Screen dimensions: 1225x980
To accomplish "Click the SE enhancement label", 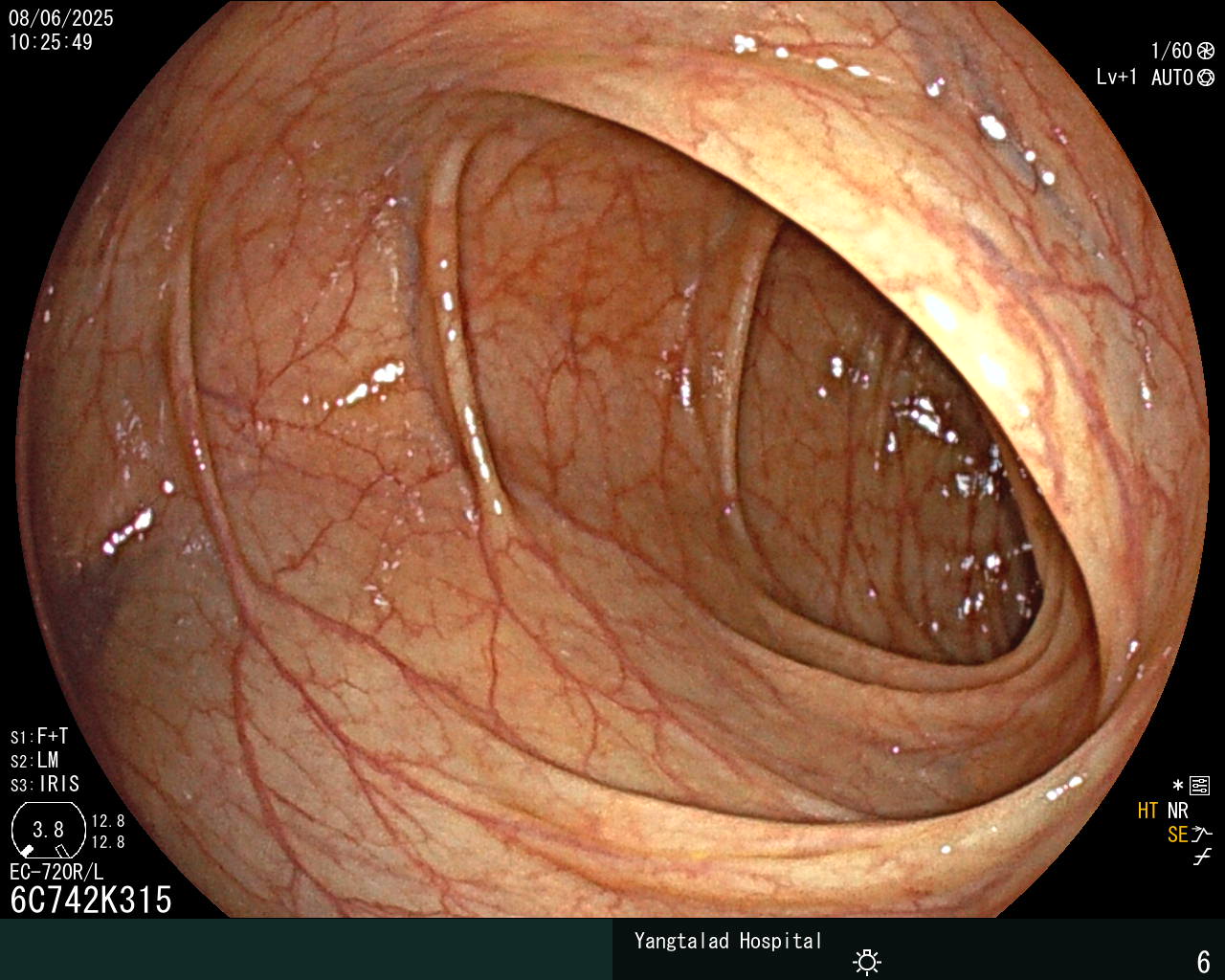I will pos(1178,835).
